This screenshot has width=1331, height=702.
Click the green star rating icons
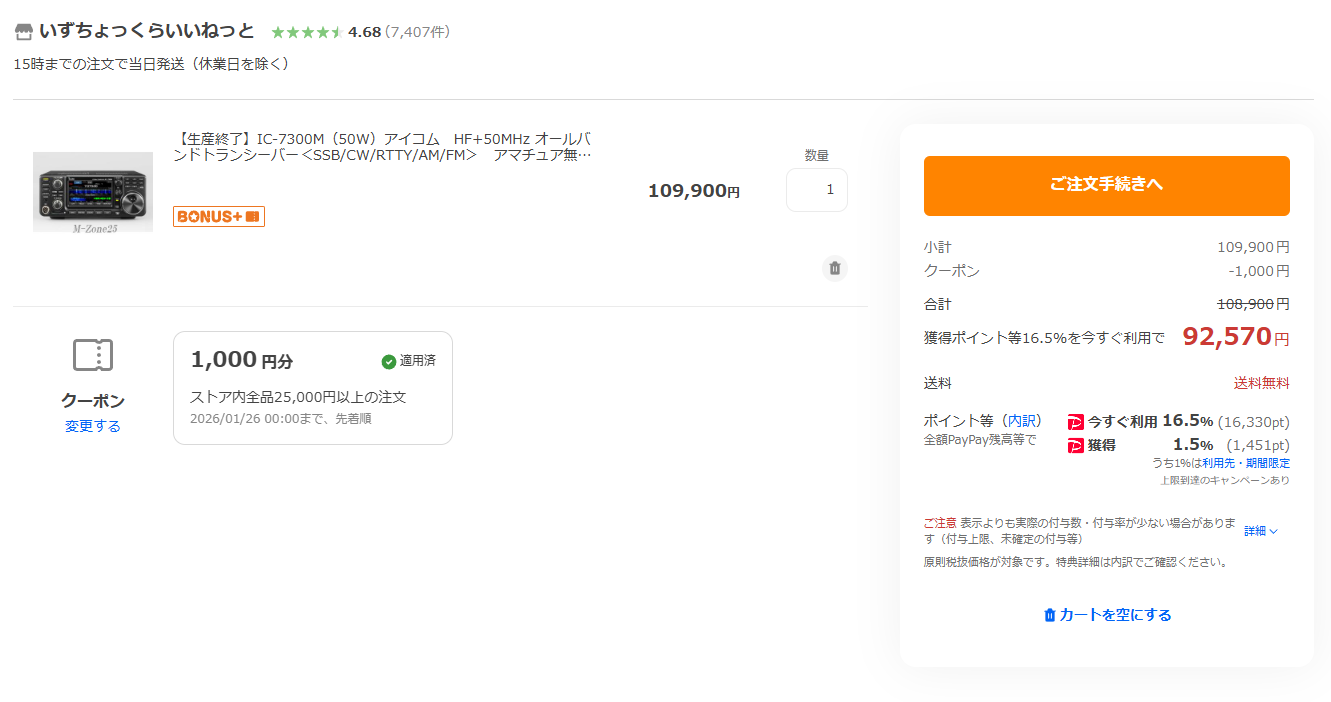[307, 32]
